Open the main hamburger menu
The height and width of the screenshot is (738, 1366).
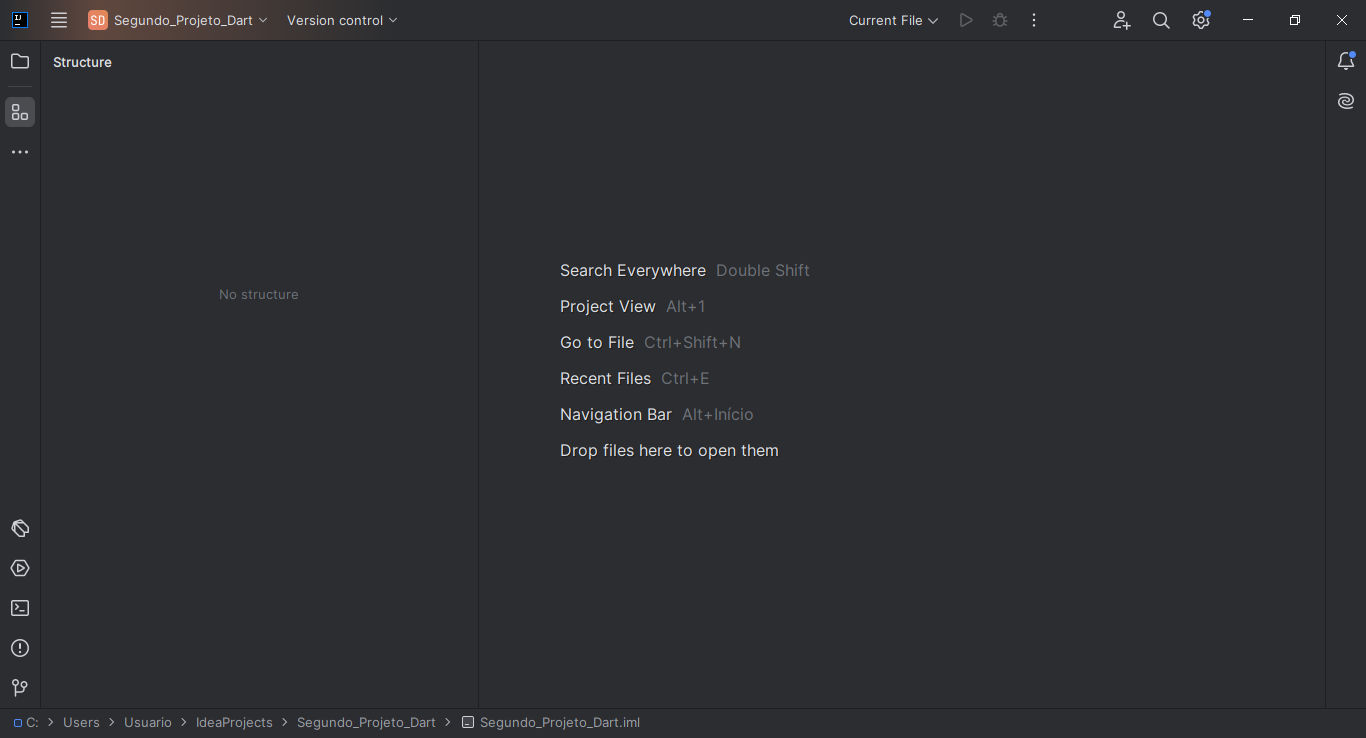click(59, 20)
